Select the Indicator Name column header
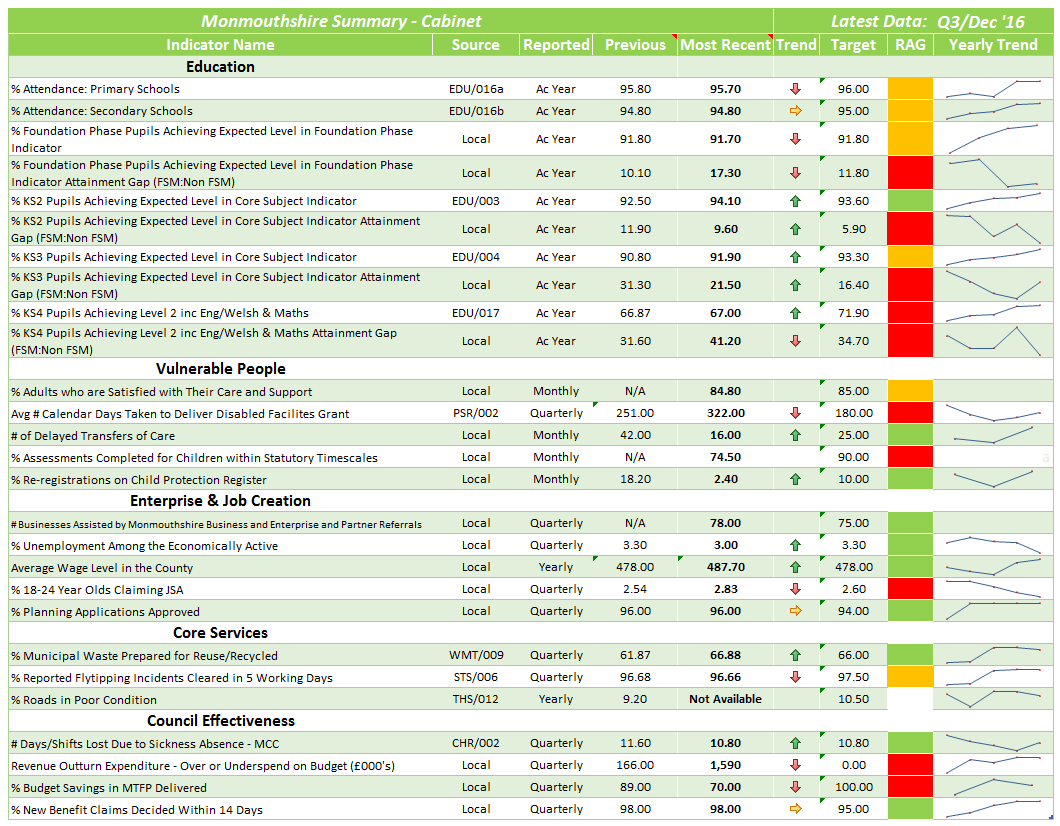Image resolution: width=1060 pixels, height=826 pixels. point(220,45)
